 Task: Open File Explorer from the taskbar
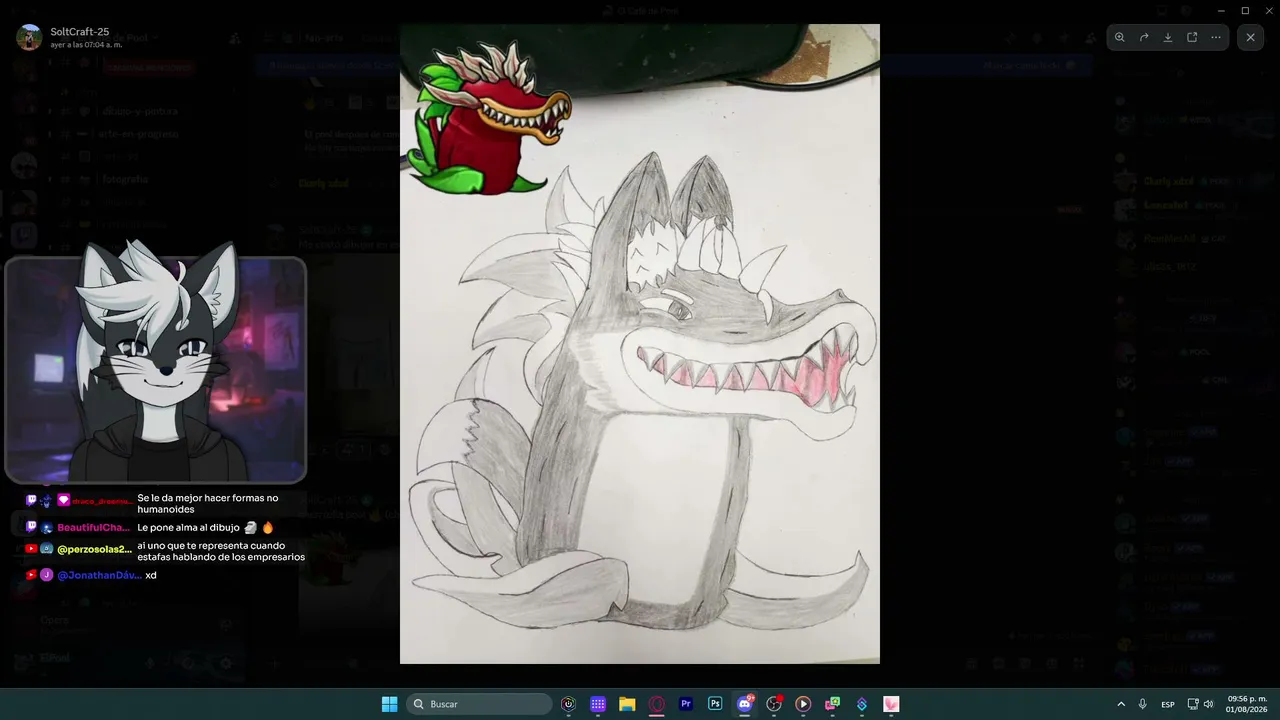[x=627, y=704]
